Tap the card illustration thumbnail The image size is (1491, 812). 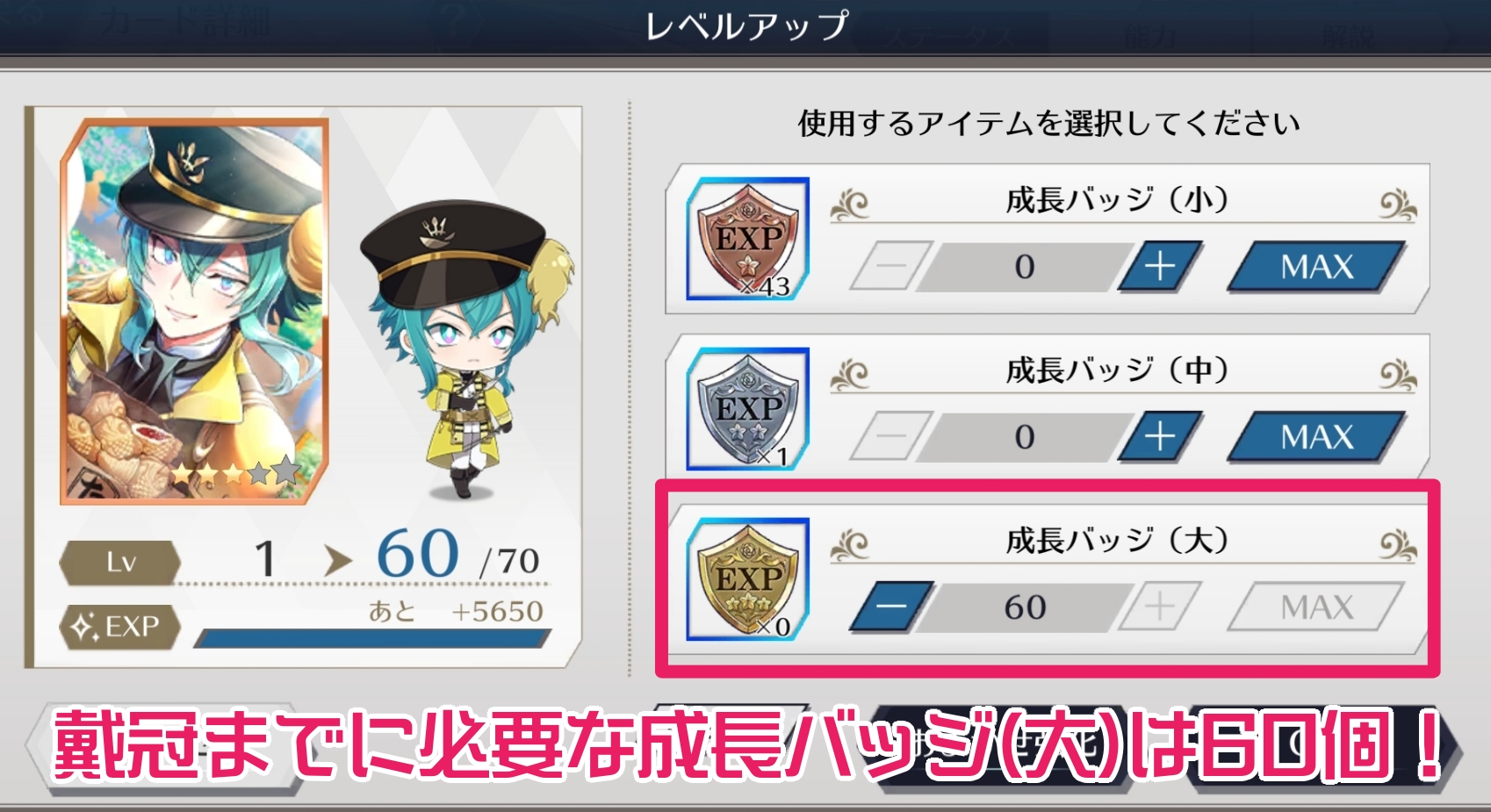click(194, 312)
